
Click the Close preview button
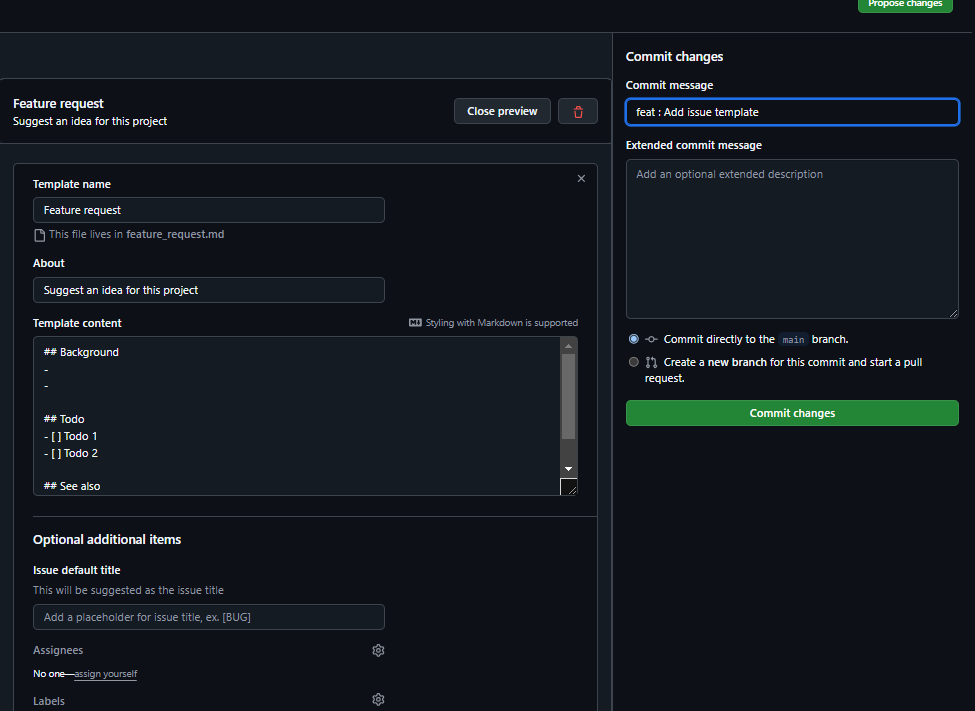point(502,111)
